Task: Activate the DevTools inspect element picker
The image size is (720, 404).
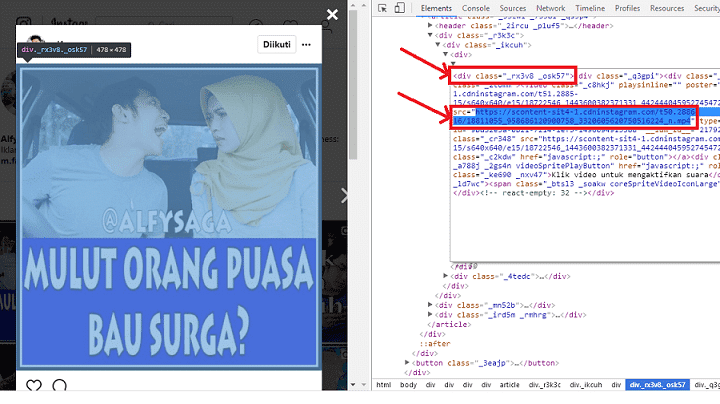Action: (382, 8)
